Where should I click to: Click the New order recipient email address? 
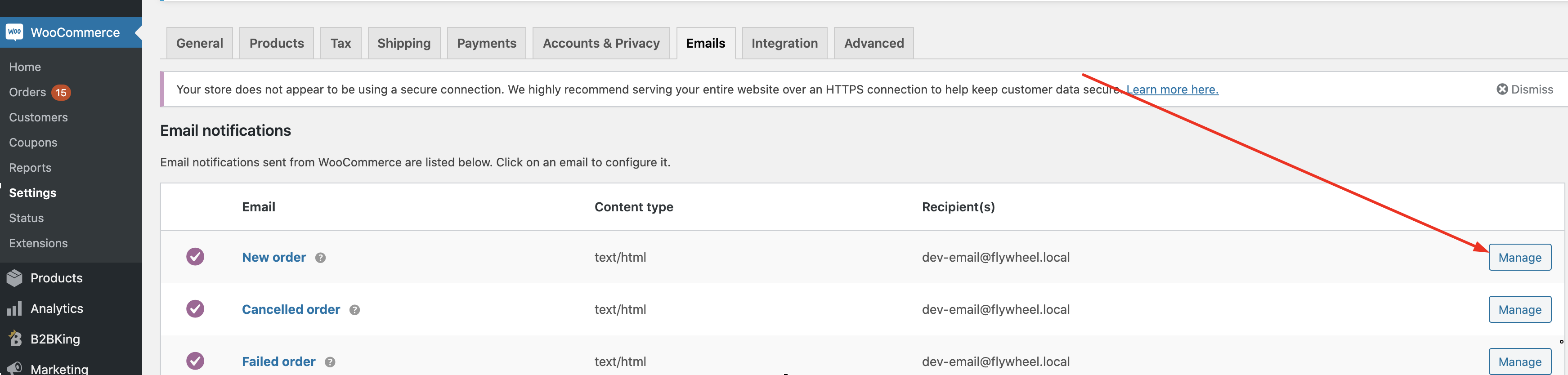click(x=996, y=258)
